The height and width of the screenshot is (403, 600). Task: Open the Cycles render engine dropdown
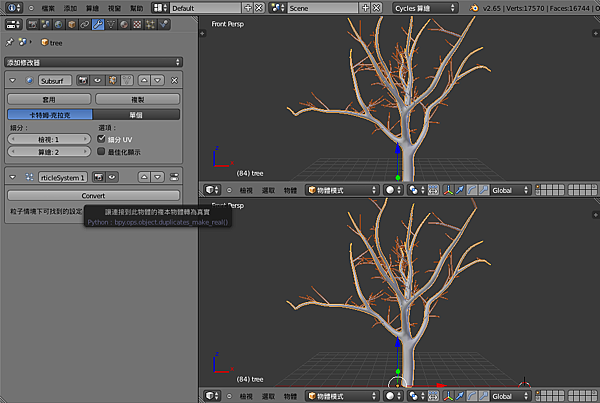[x=424, y=7]
